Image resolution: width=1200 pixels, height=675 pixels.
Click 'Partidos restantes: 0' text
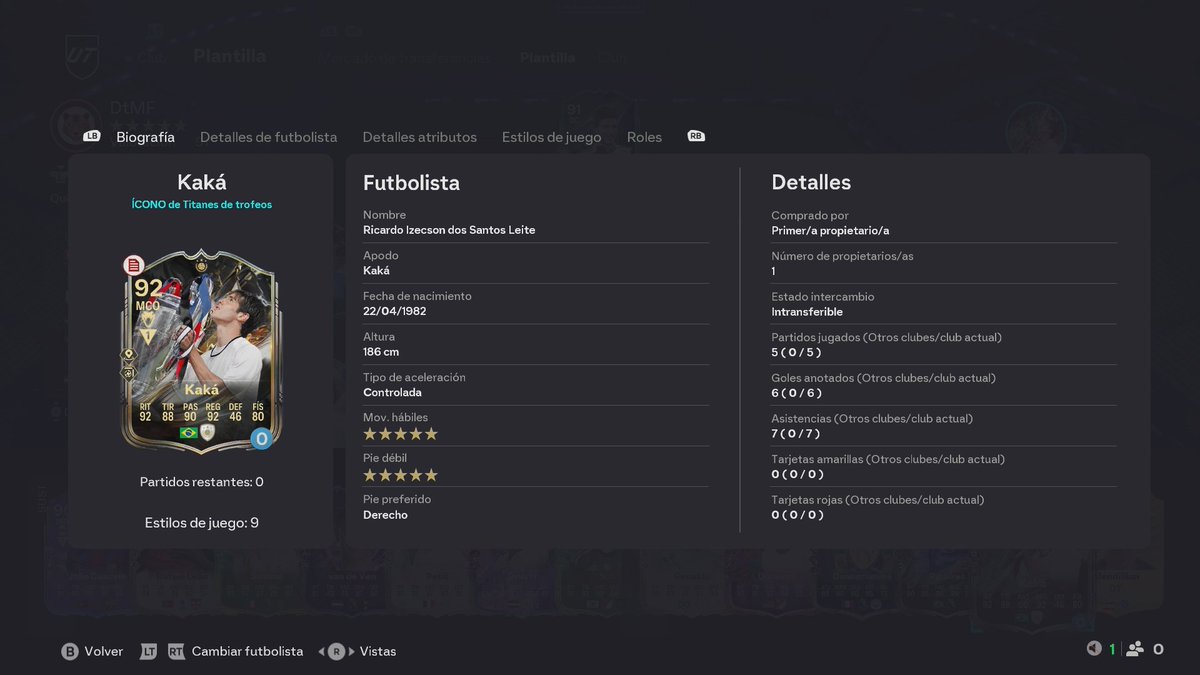coord(202,482)
